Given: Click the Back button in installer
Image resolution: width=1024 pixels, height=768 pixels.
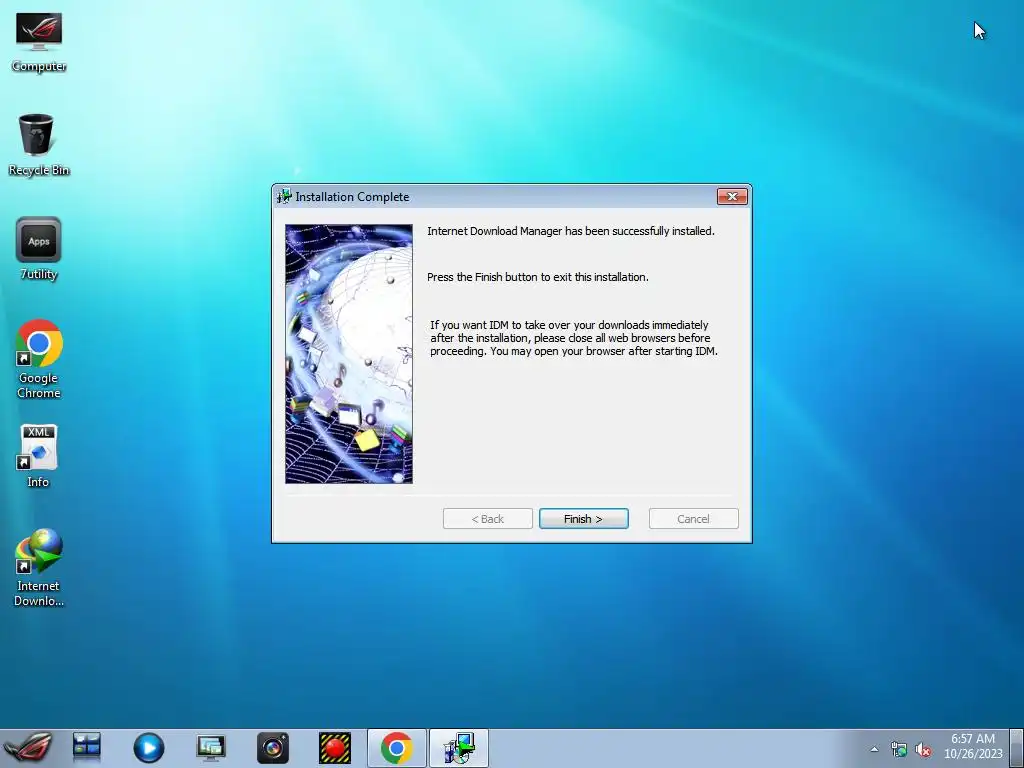Looking at the screenshot, I should point(487,519).
